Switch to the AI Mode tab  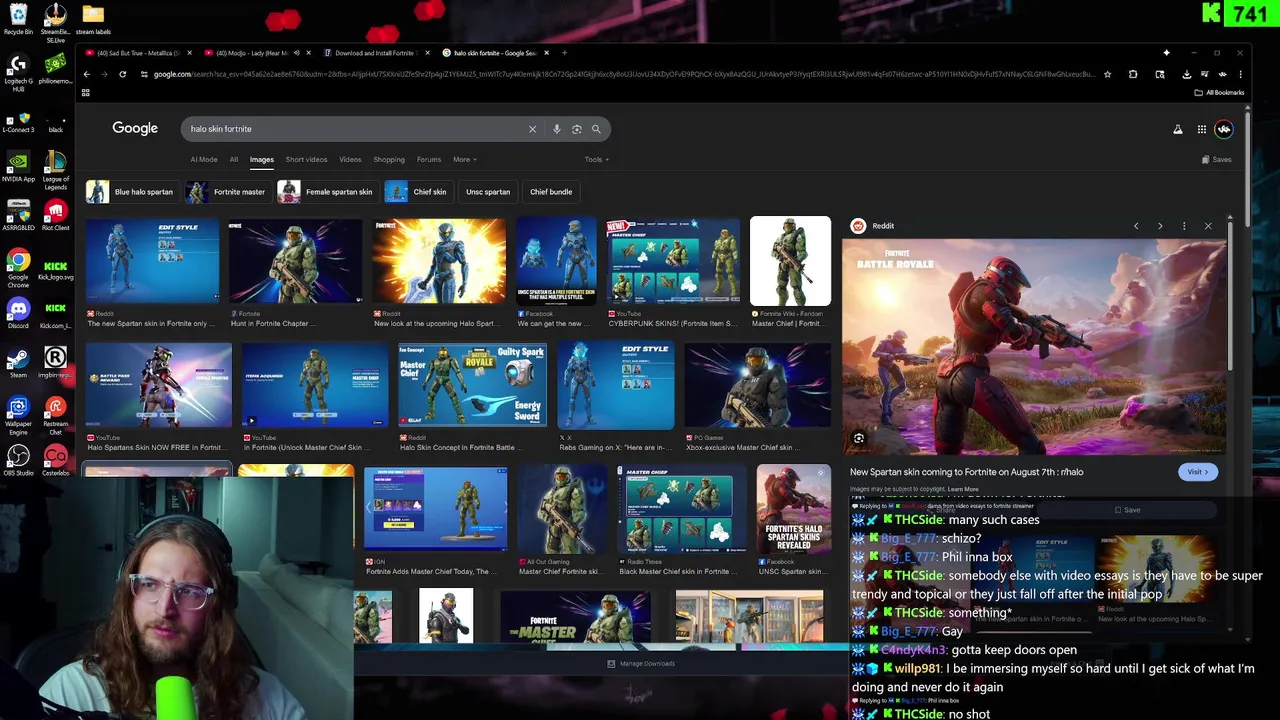(204, 159)
